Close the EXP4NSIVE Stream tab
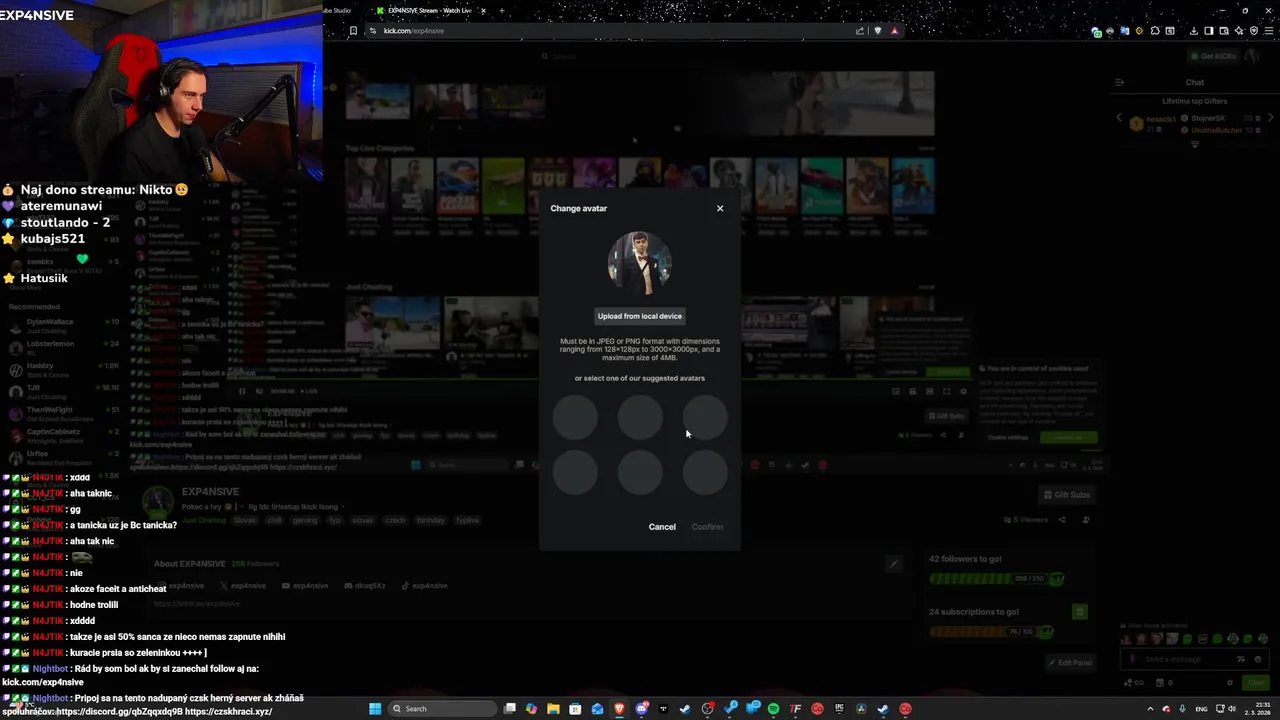This screenshot has height=720, width=1280. [483, 10]
